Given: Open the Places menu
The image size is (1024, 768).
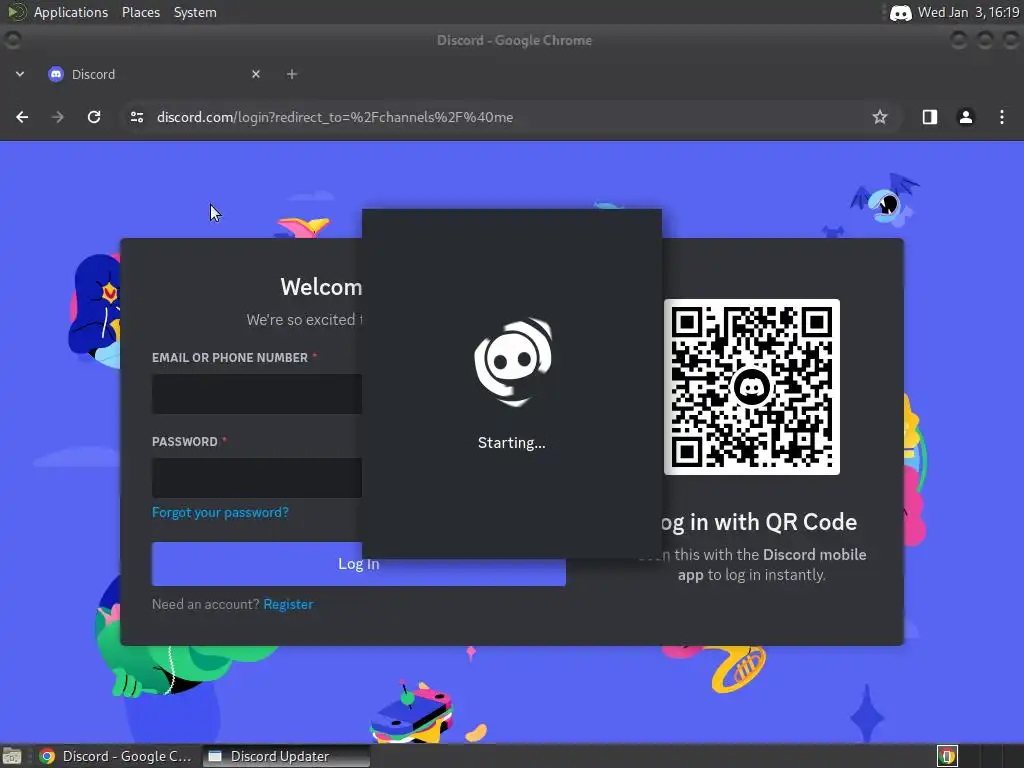Looking at the screenshot, I should click(140, 12).
